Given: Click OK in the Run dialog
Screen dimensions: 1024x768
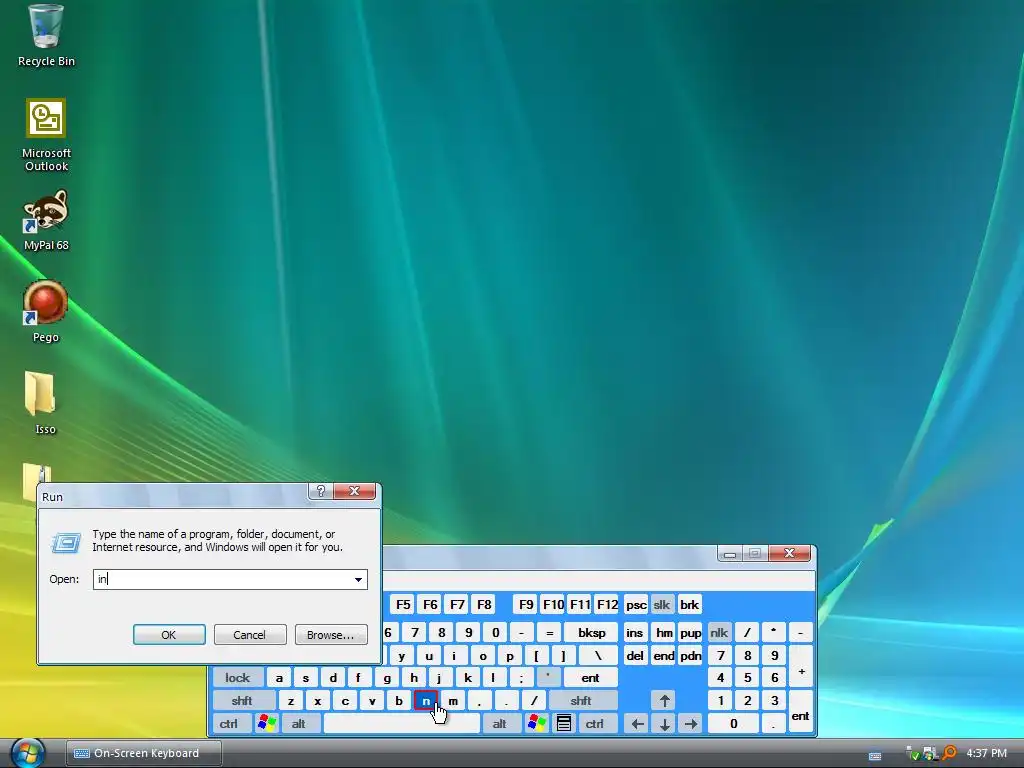Looking at the screenshot, I should click(169, 635).
